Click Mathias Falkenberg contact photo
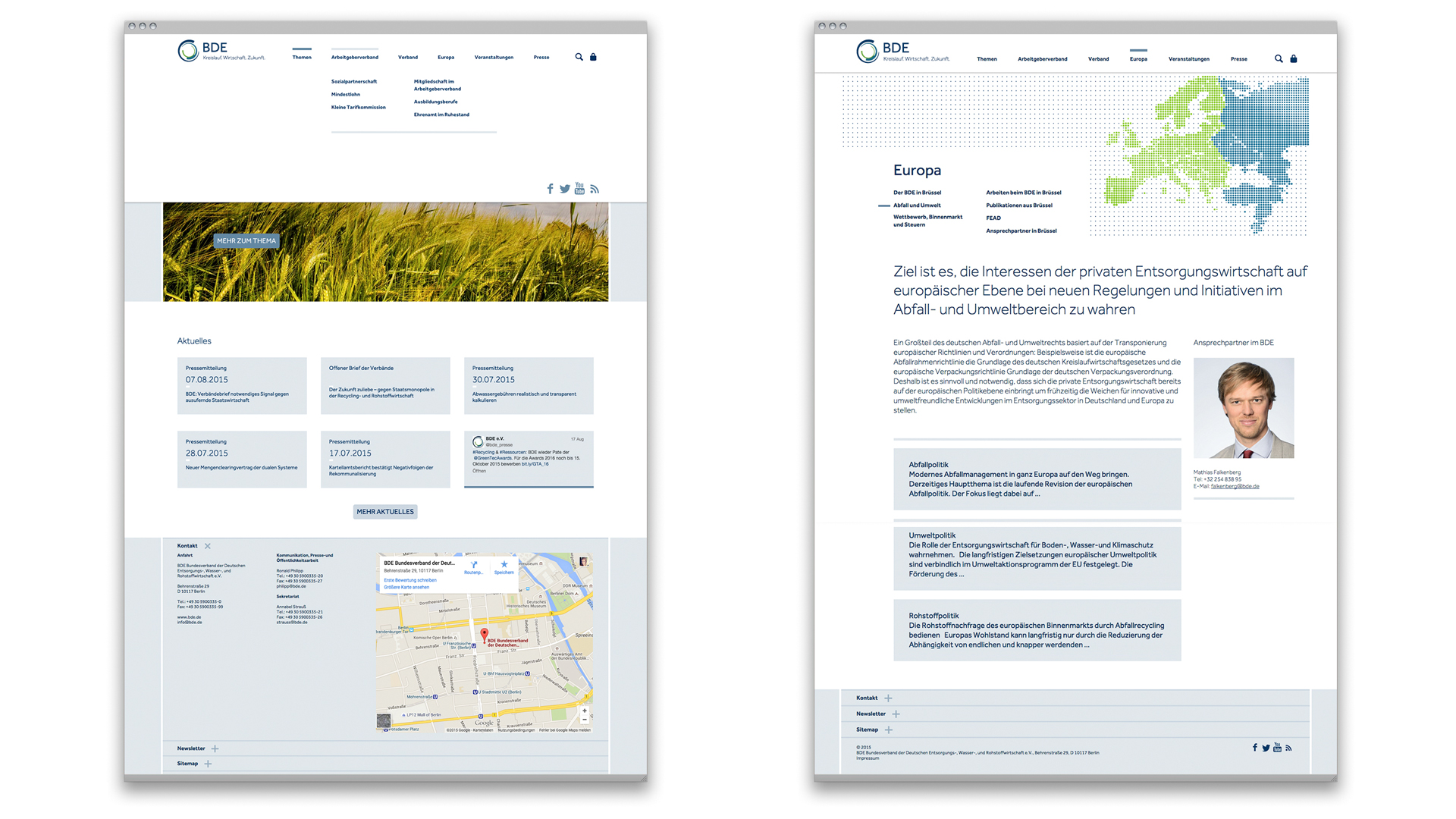The height and width of the screenshot is (819, 1456). (1244, 408)
